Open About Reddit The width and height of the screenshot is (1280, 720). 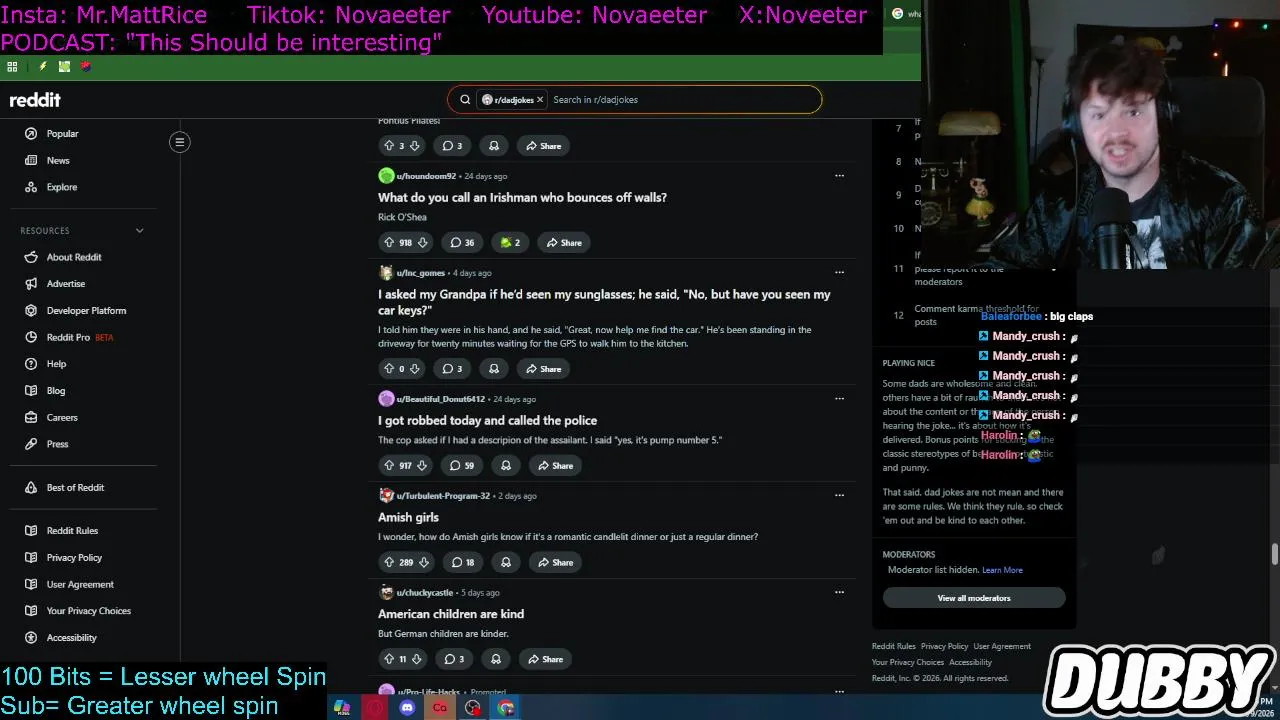pos(74,257)
